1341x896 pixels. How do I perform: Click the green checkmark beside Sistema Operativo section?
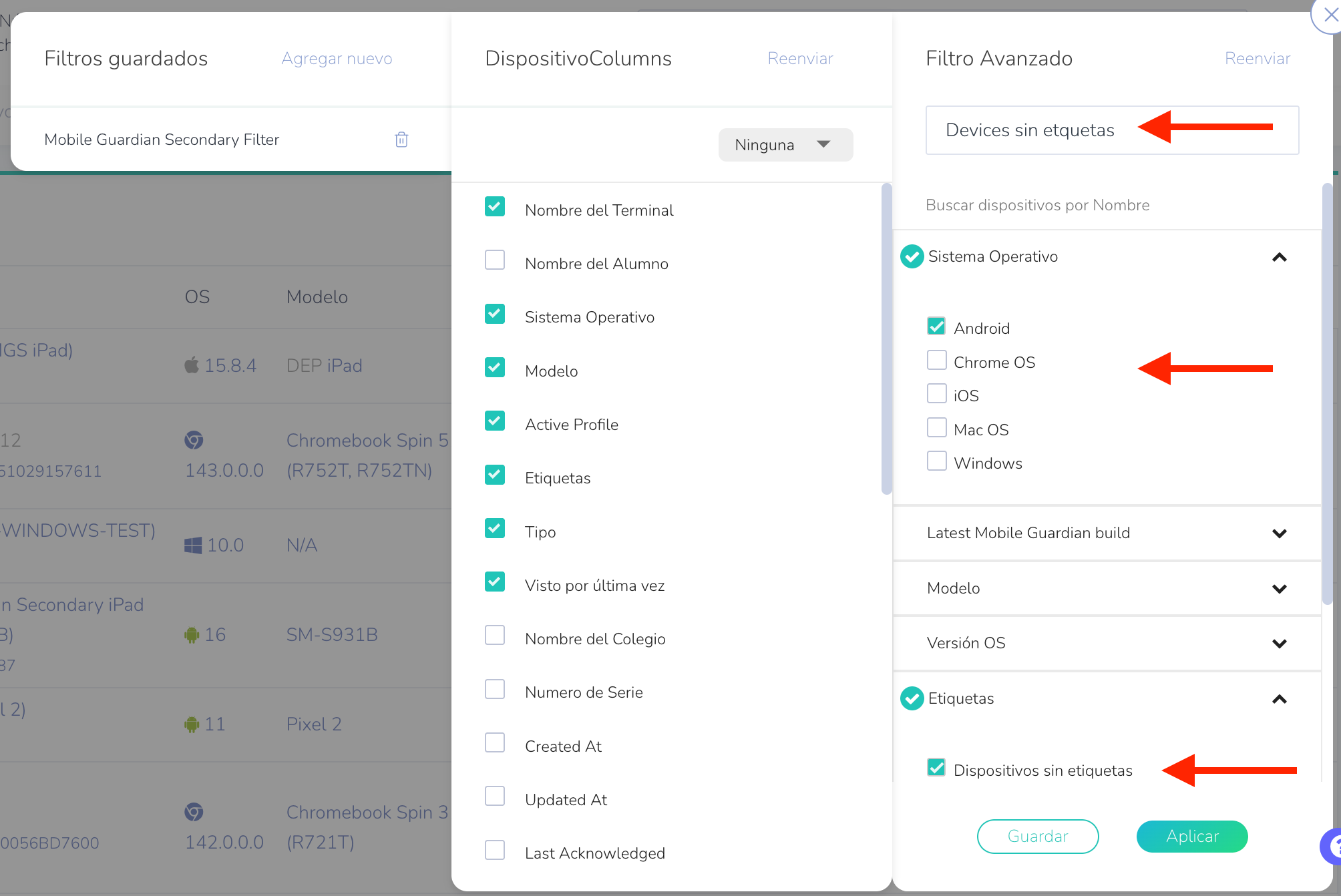(x=912, y=256)
